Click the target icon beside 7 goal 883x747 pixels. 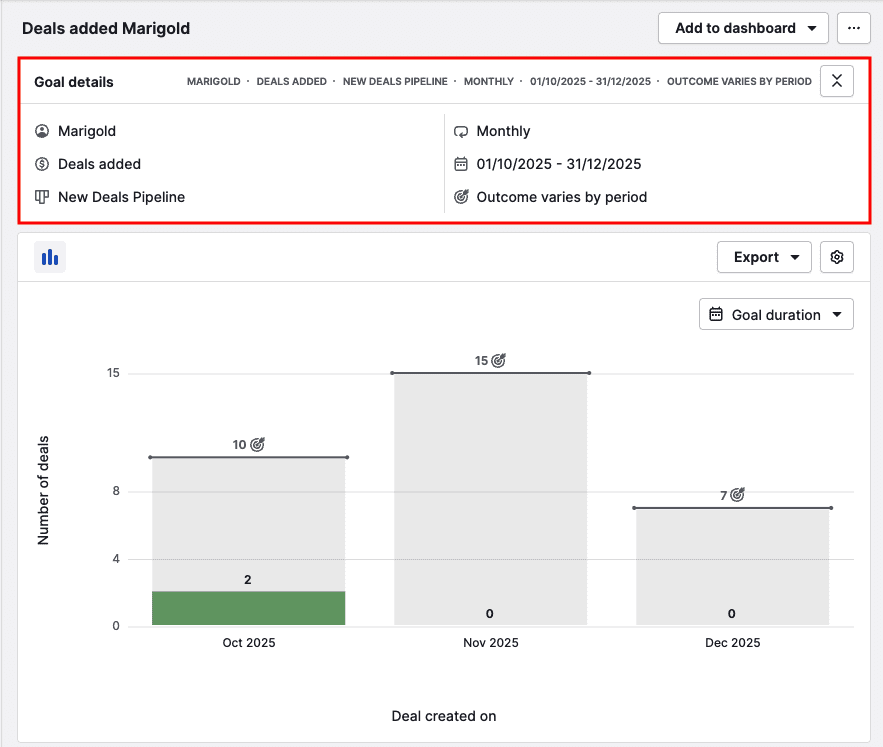[737, 494]
